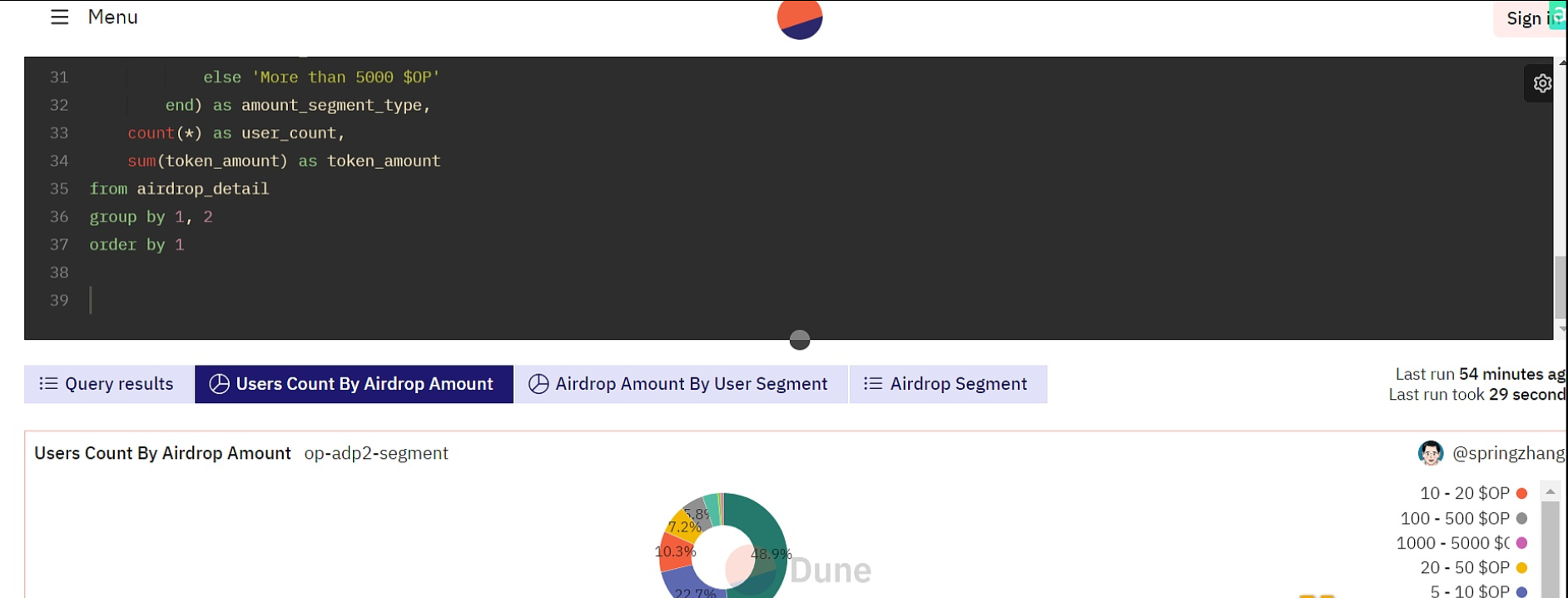Click list icon on Airdrop Segment tab
Screen dimensions: 1568x598
click(873, 384)
